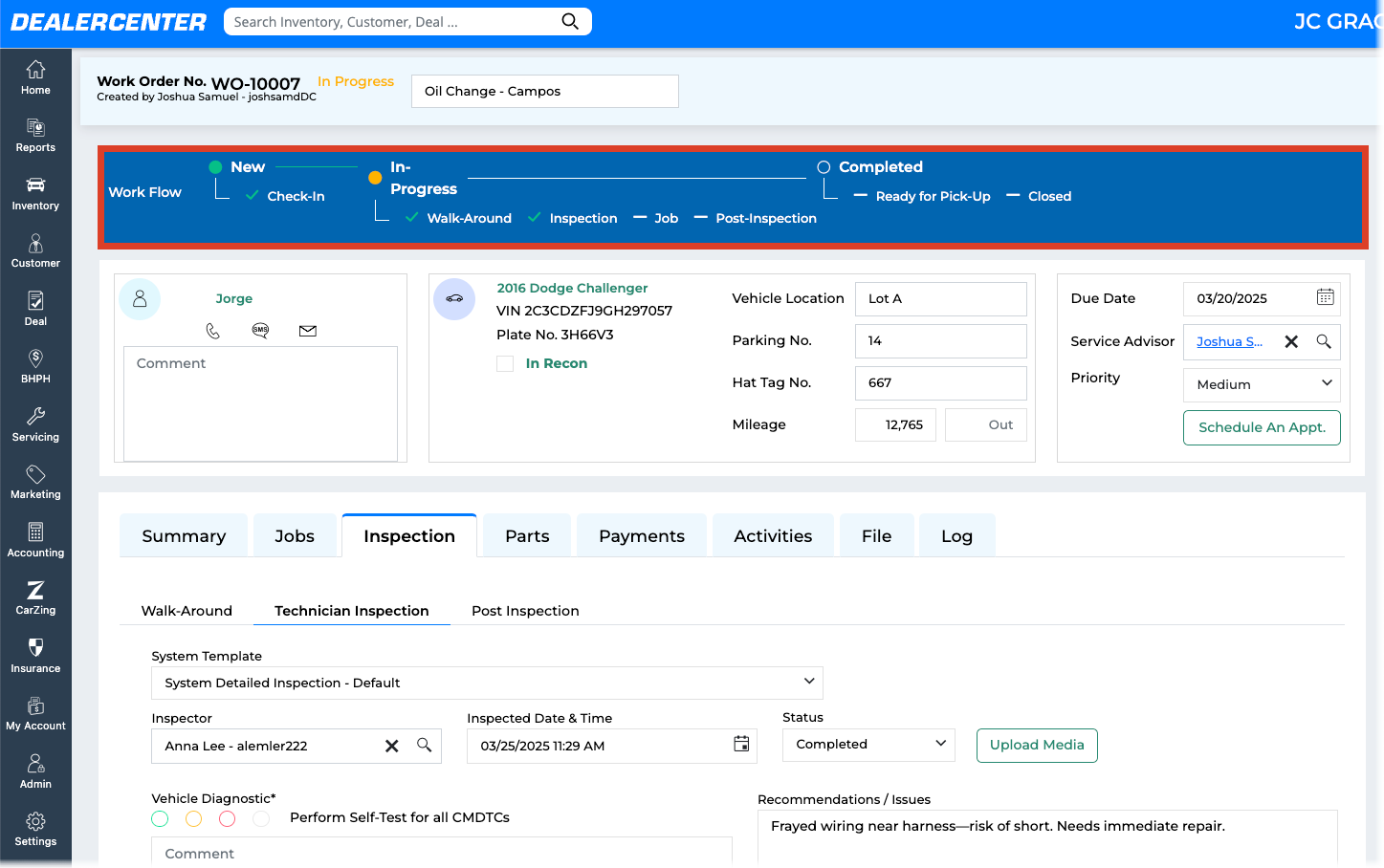Open BHPH in the sidebar
This screenshot has height=868, width=1384.
tap(35, 367)
